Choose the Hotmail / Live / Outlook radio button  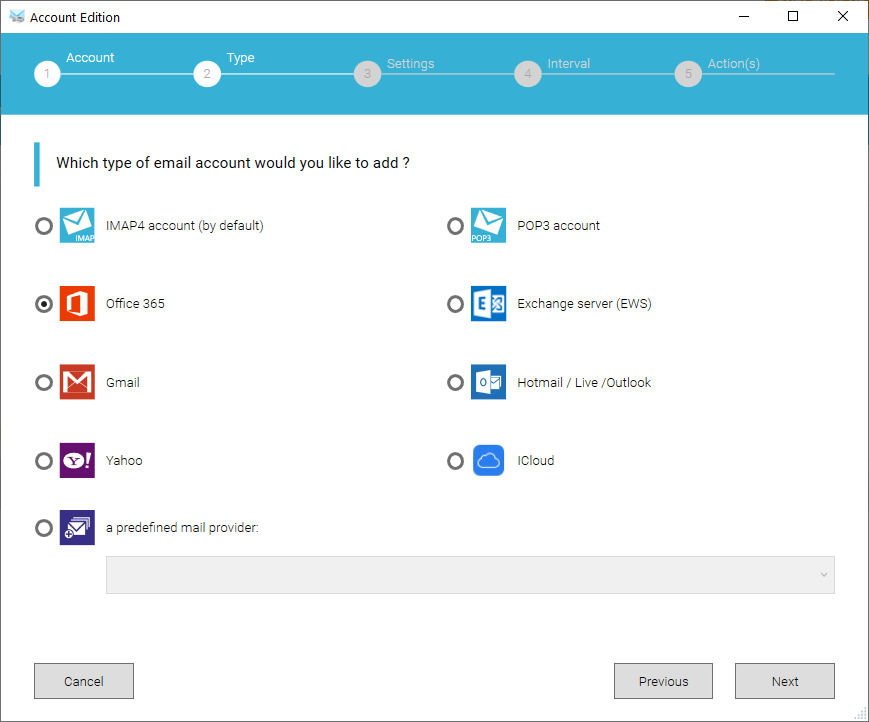(x=456, y=382)
